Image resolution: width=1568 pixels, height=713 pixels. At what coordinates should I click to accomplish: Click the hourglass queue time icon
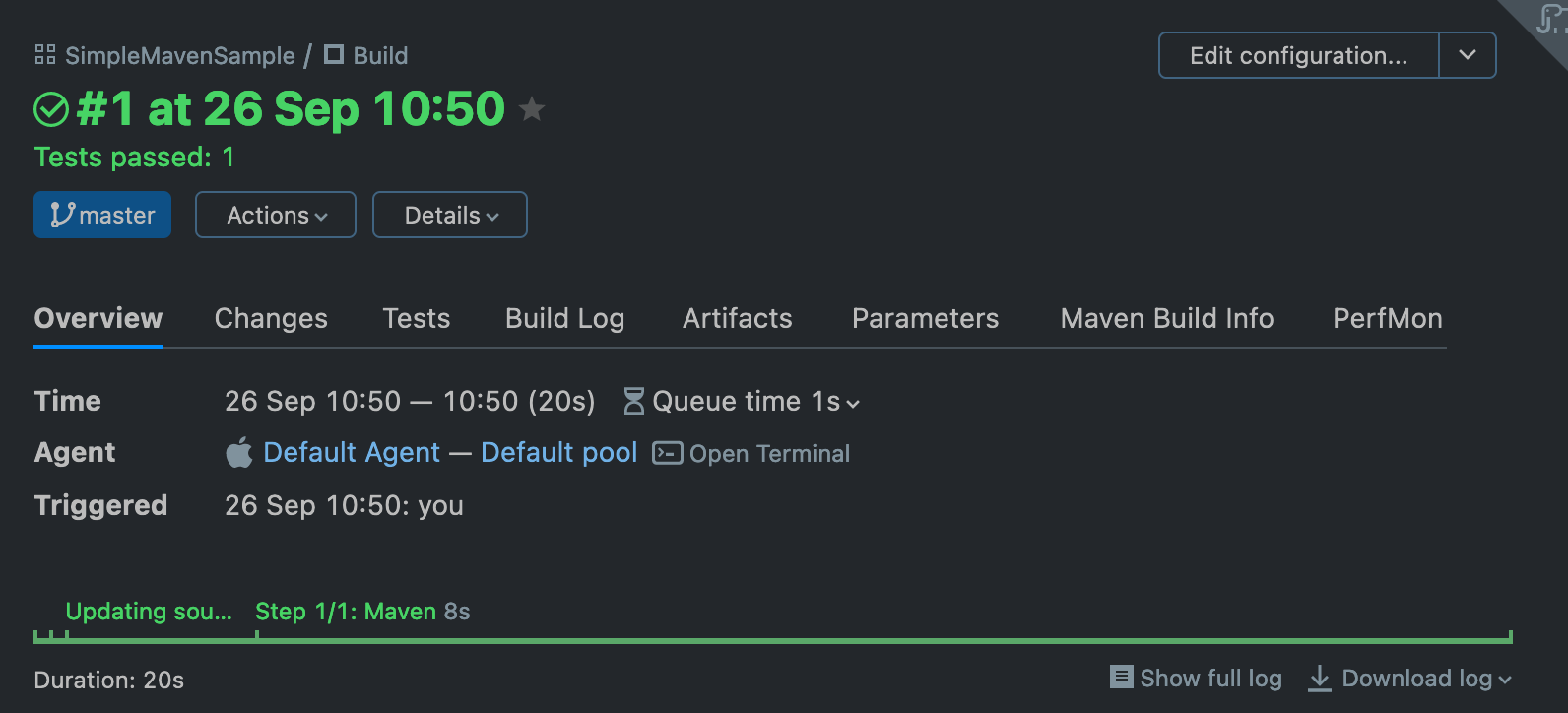633,401
